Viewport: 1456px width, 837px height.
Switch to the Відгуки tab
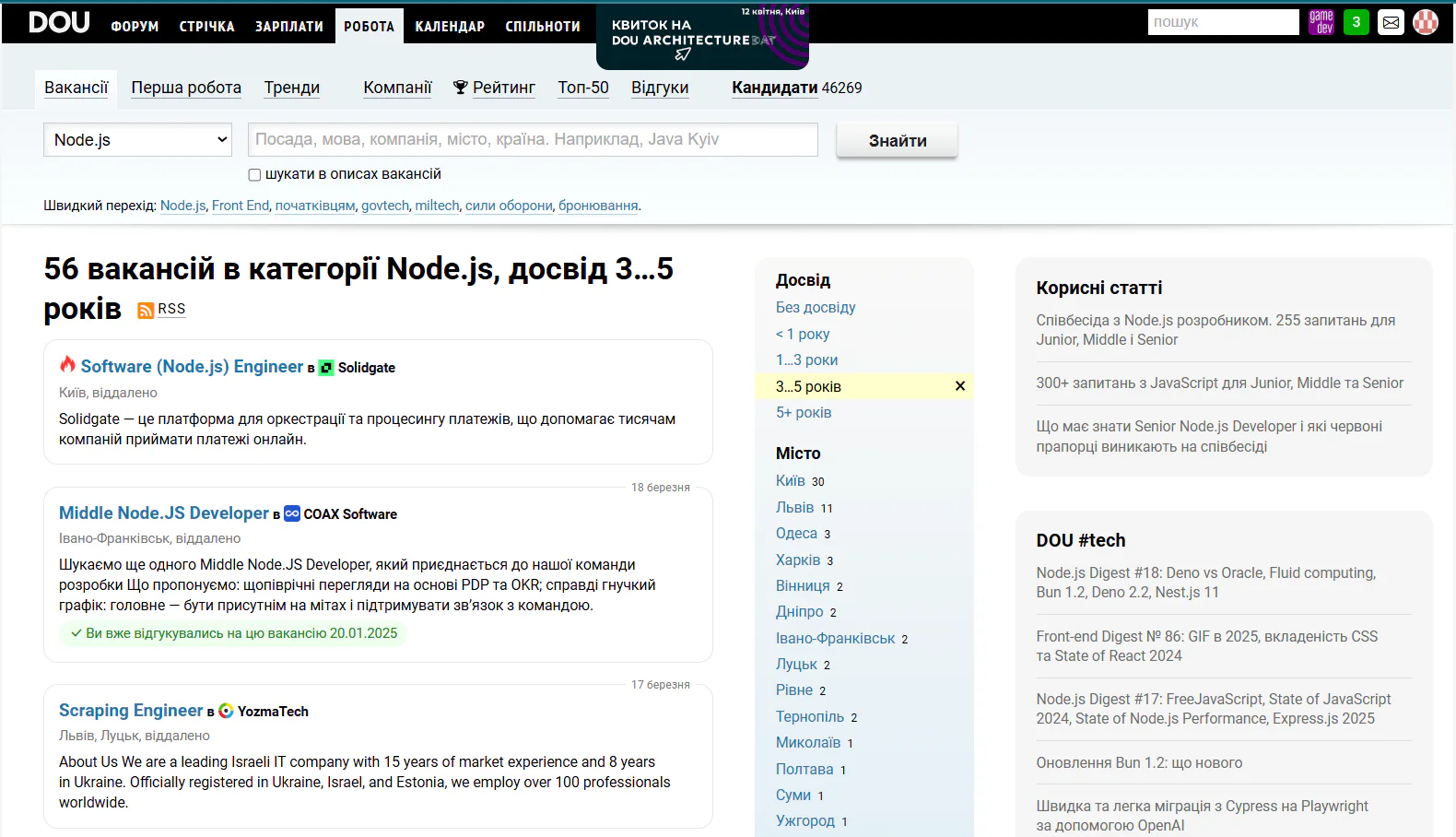tap(660, 88)
